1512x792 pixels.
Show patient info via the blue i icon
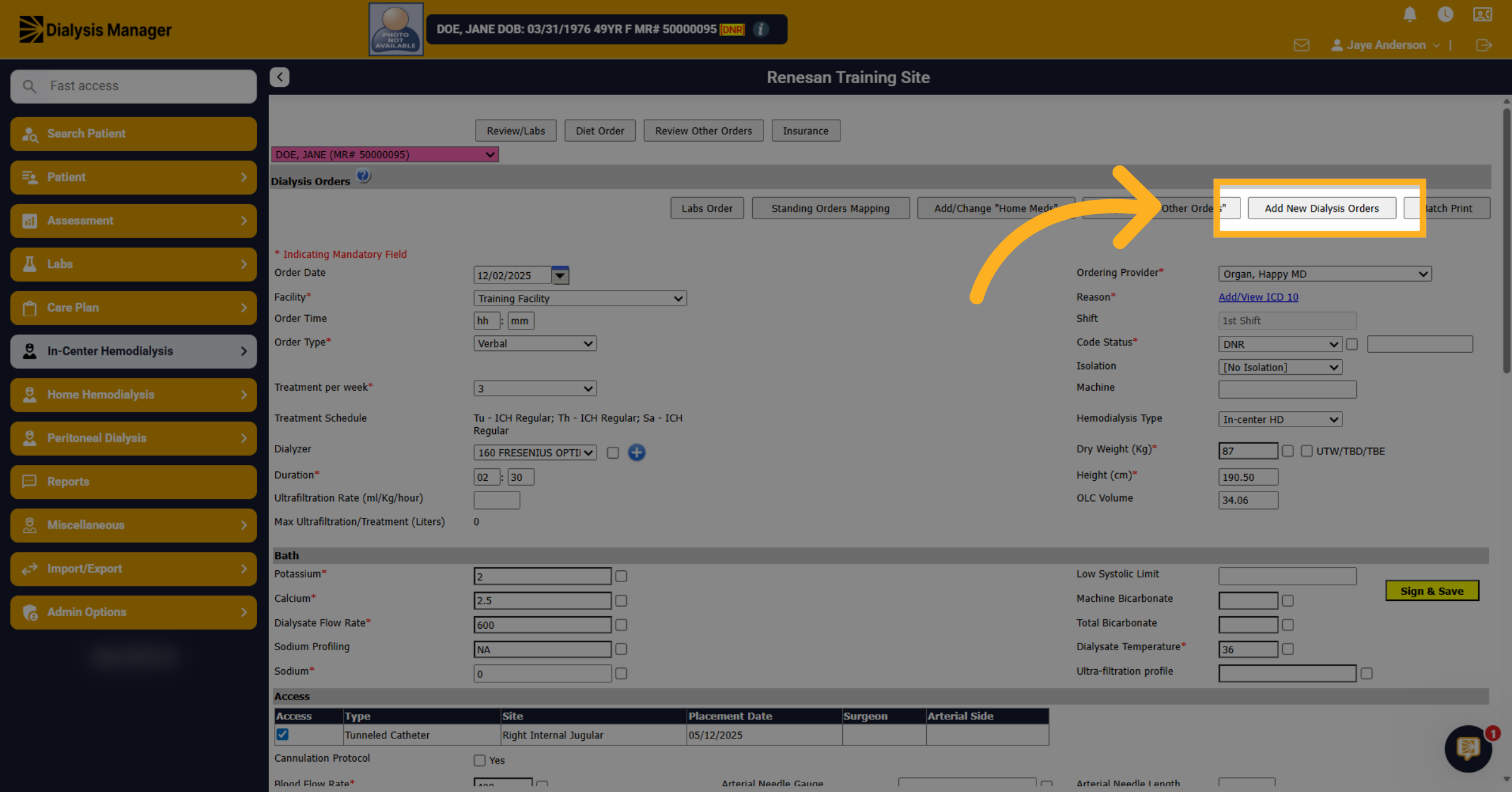coord(761,29)
